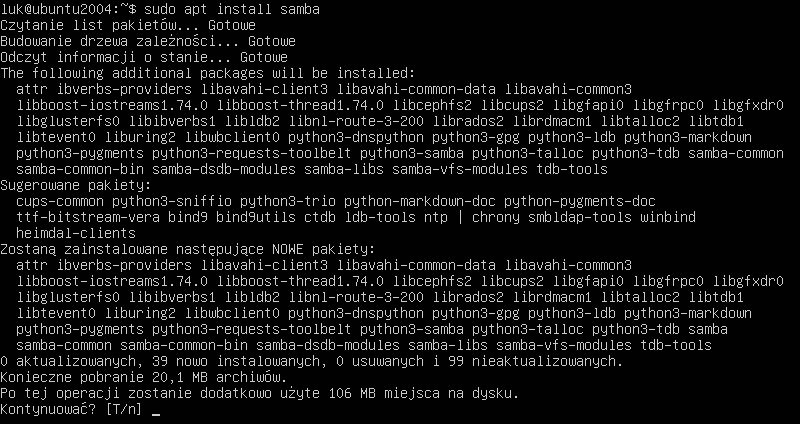Click the sudo apt install samba command
This screenshot has width=800, height=424.
[232, 9]
